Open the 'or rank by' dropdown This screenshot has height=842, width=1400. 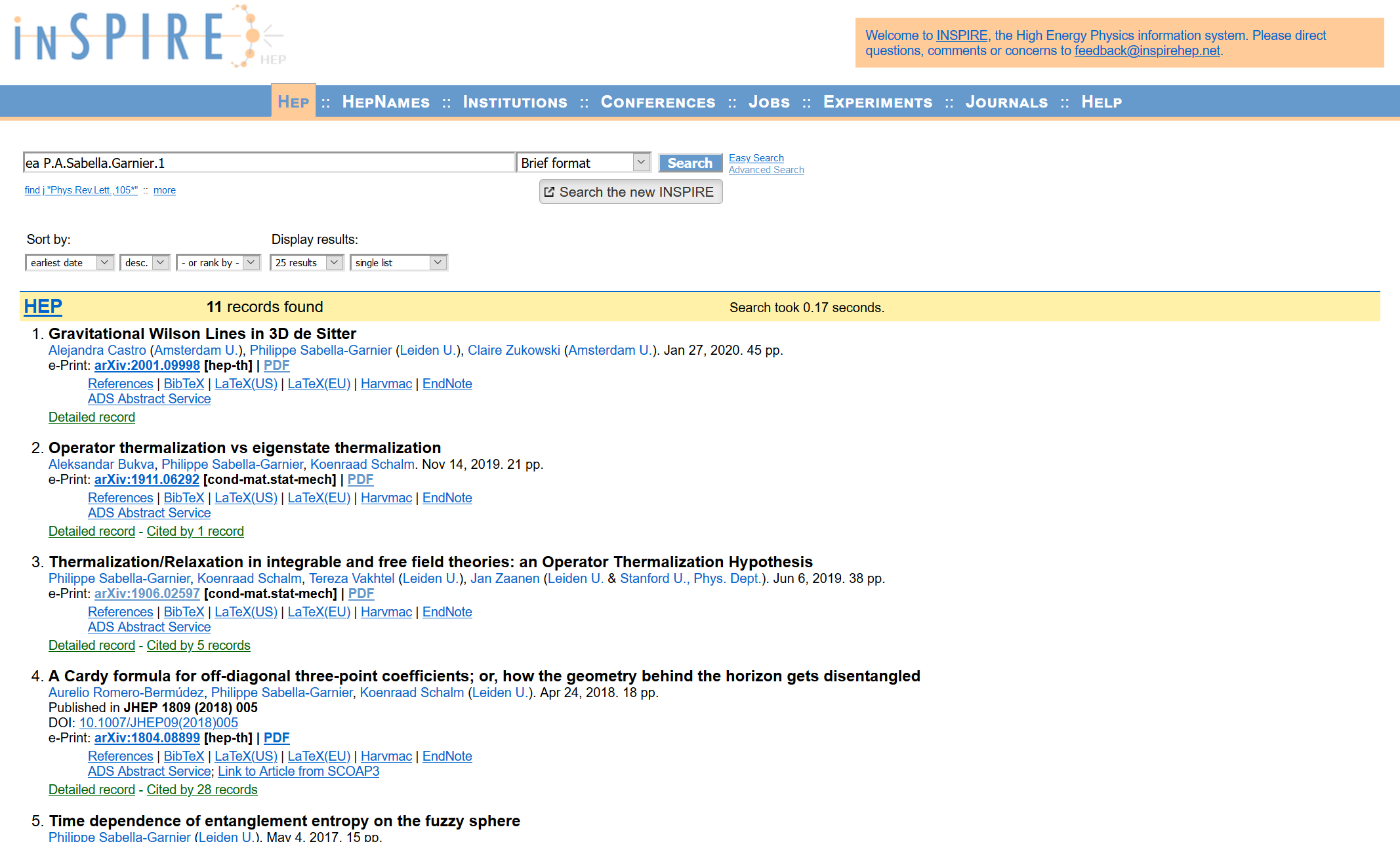(x=218, y=262)
